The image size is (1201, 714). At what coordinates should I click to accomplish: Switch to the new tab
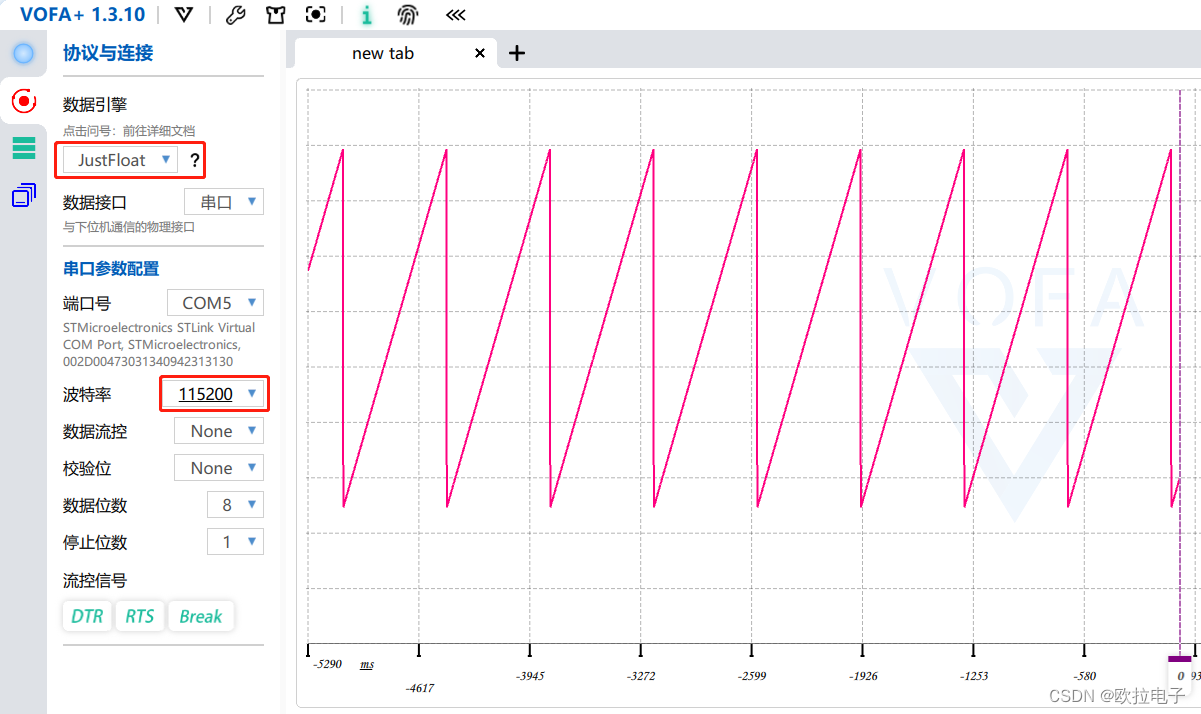383,53
